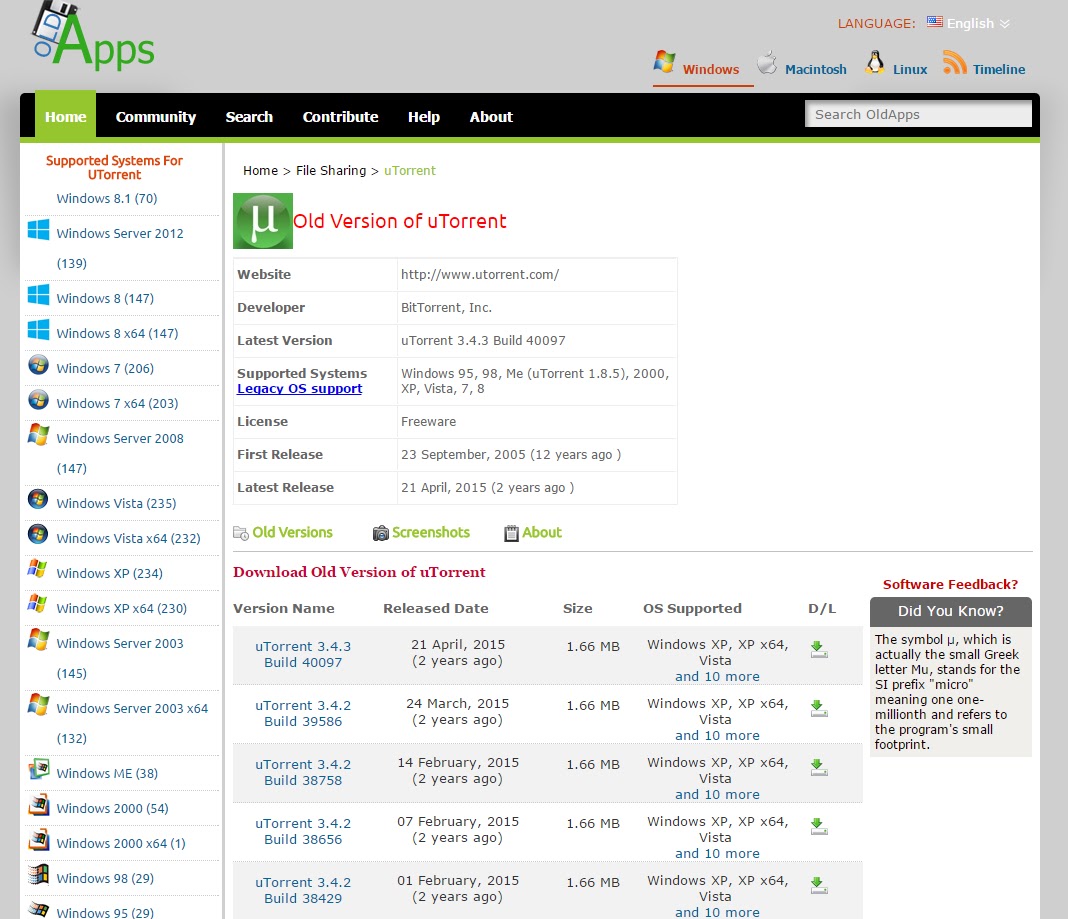Show the 10 more supported systems for Build 39586
This screenshot has width=1068, height=919.
tap(717, 735)
